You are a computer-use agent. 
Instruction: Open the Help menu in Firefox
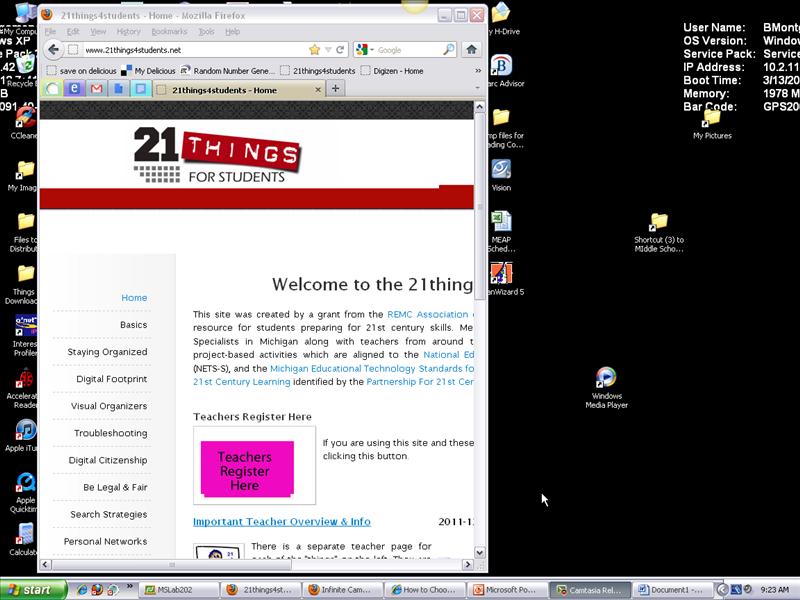point(233,32)
